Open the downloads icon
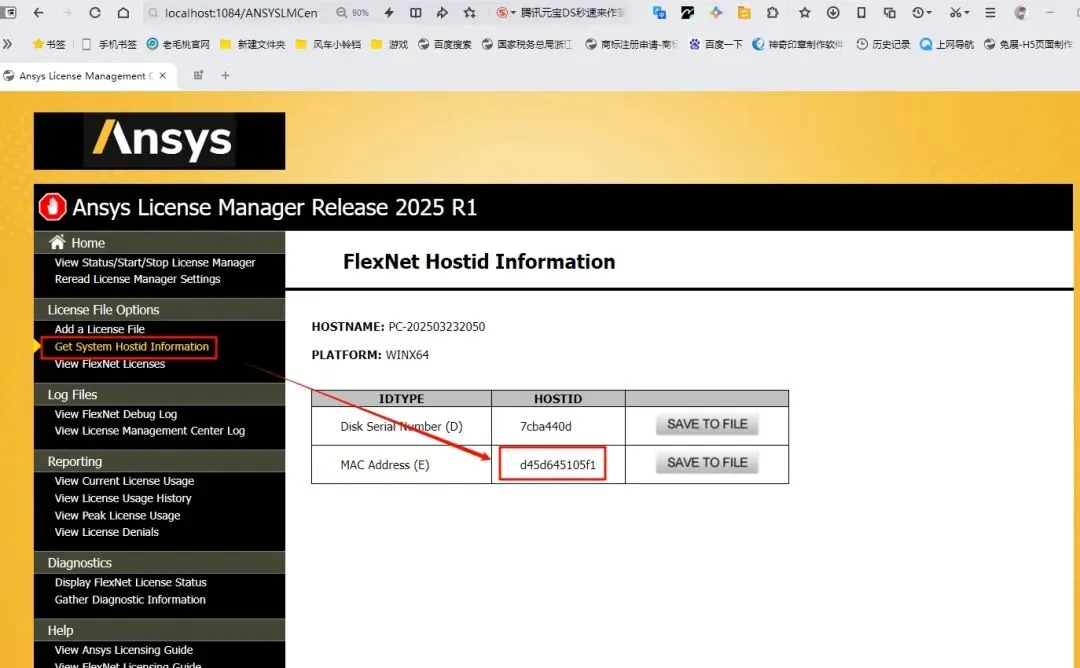The width and height of the screenshot is (1080, 668). [833, 12]
